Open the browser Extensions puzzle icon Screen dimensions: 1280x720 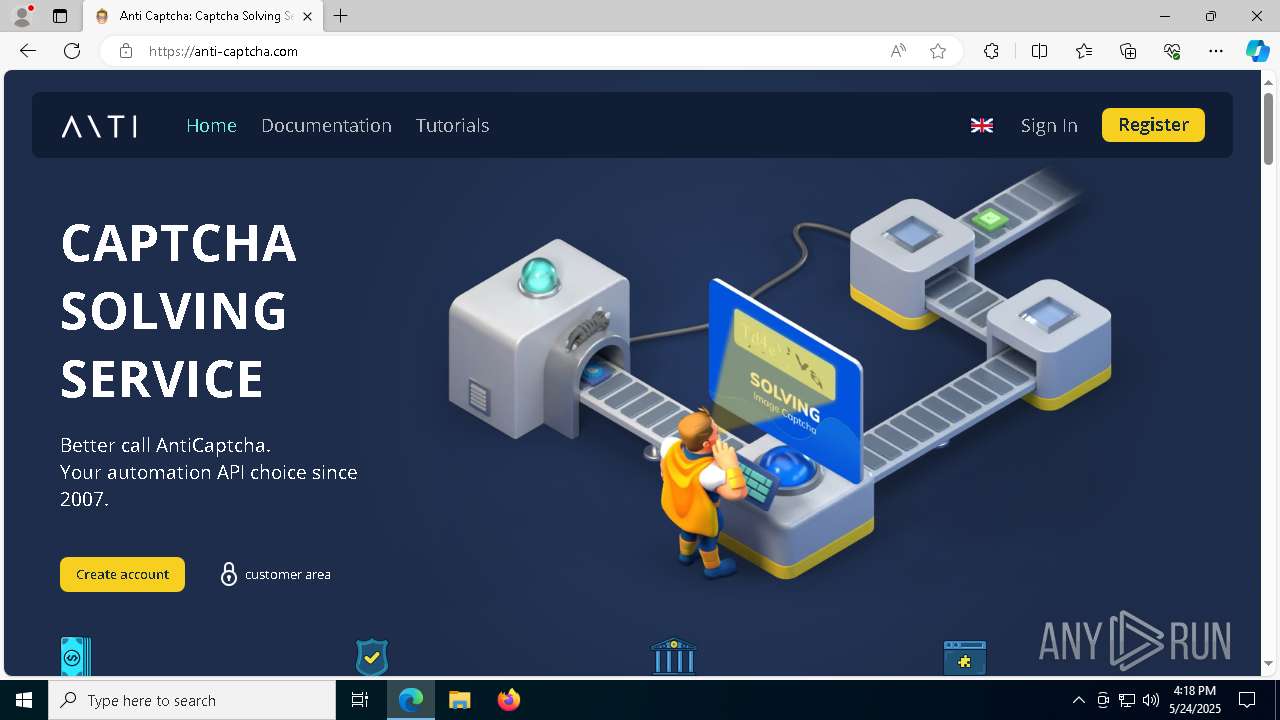click(991, 51)
